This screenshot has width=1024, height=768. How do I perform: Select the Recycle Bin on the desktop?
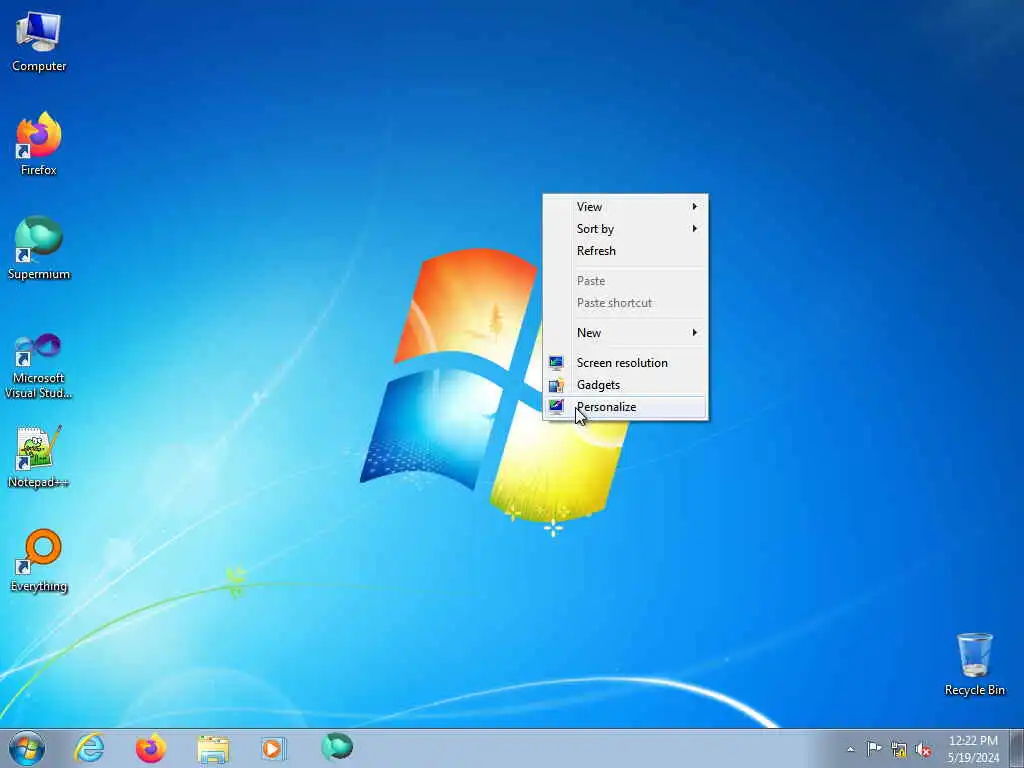tap(974, 664)
